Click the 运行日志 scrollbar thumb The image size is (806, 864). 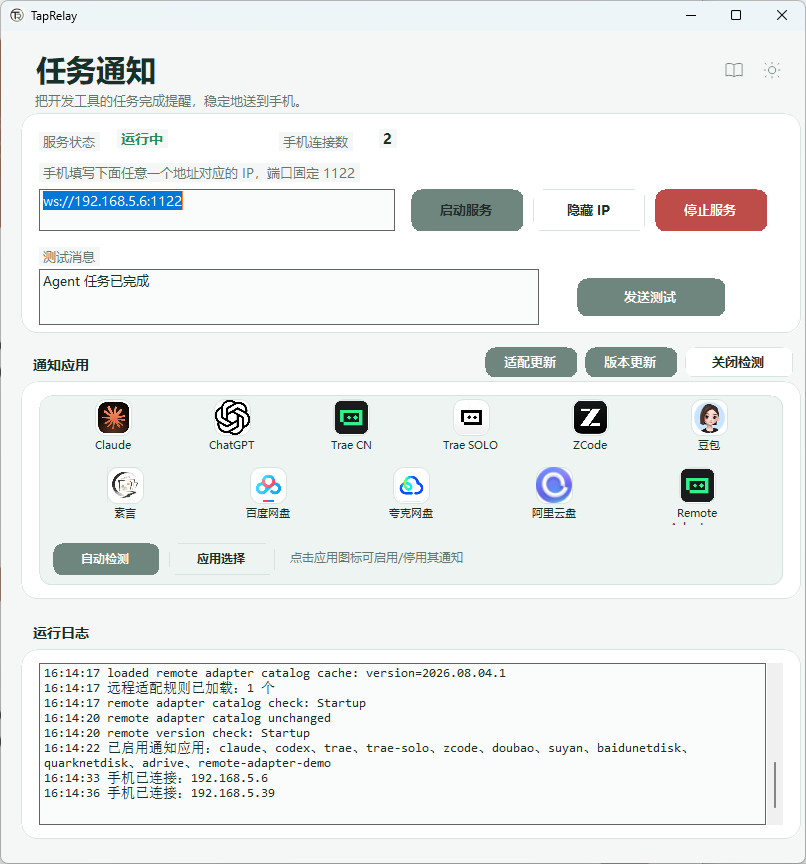775,785
